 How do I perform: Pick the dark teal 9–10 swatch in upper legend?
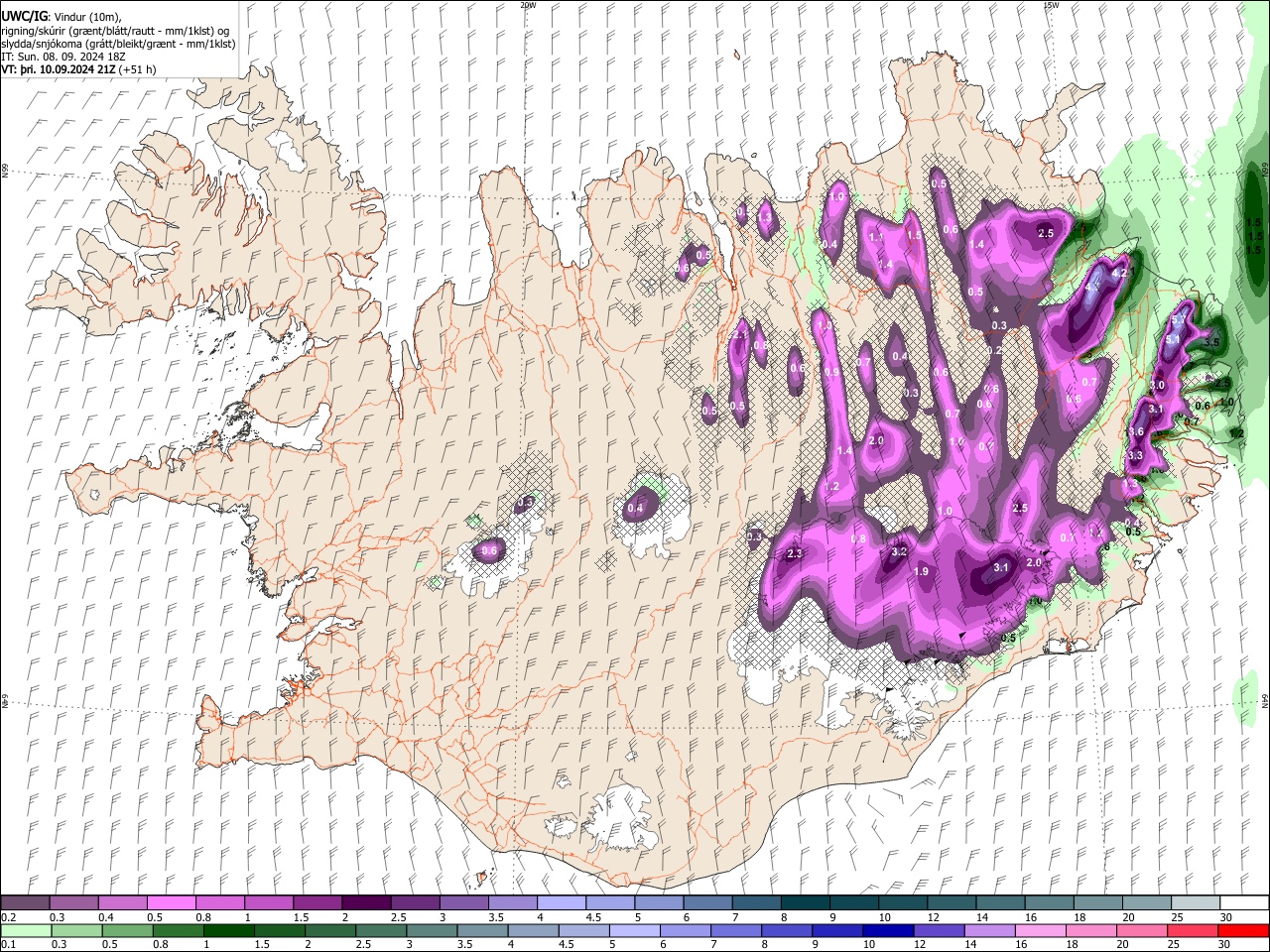pos(852,902)
